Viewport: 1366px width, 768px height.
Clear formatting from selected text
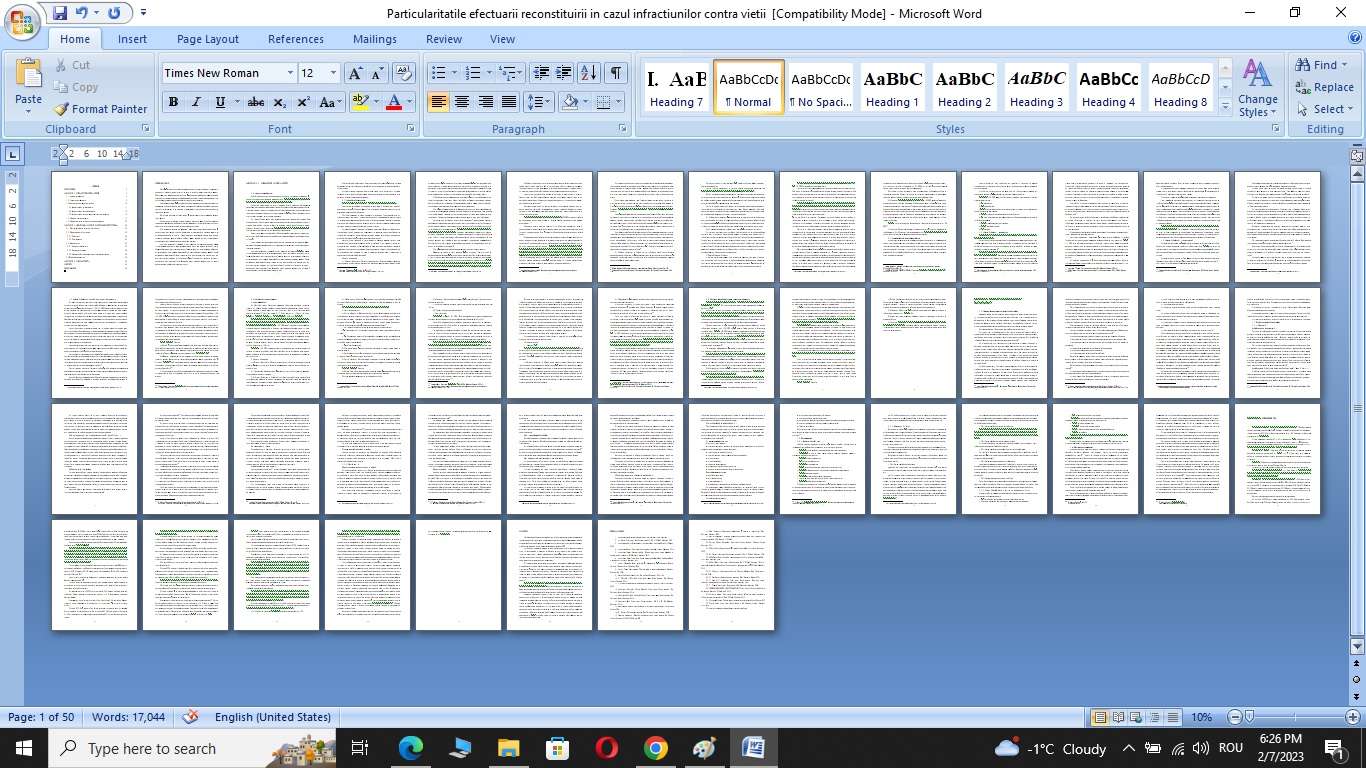point(404,73)
